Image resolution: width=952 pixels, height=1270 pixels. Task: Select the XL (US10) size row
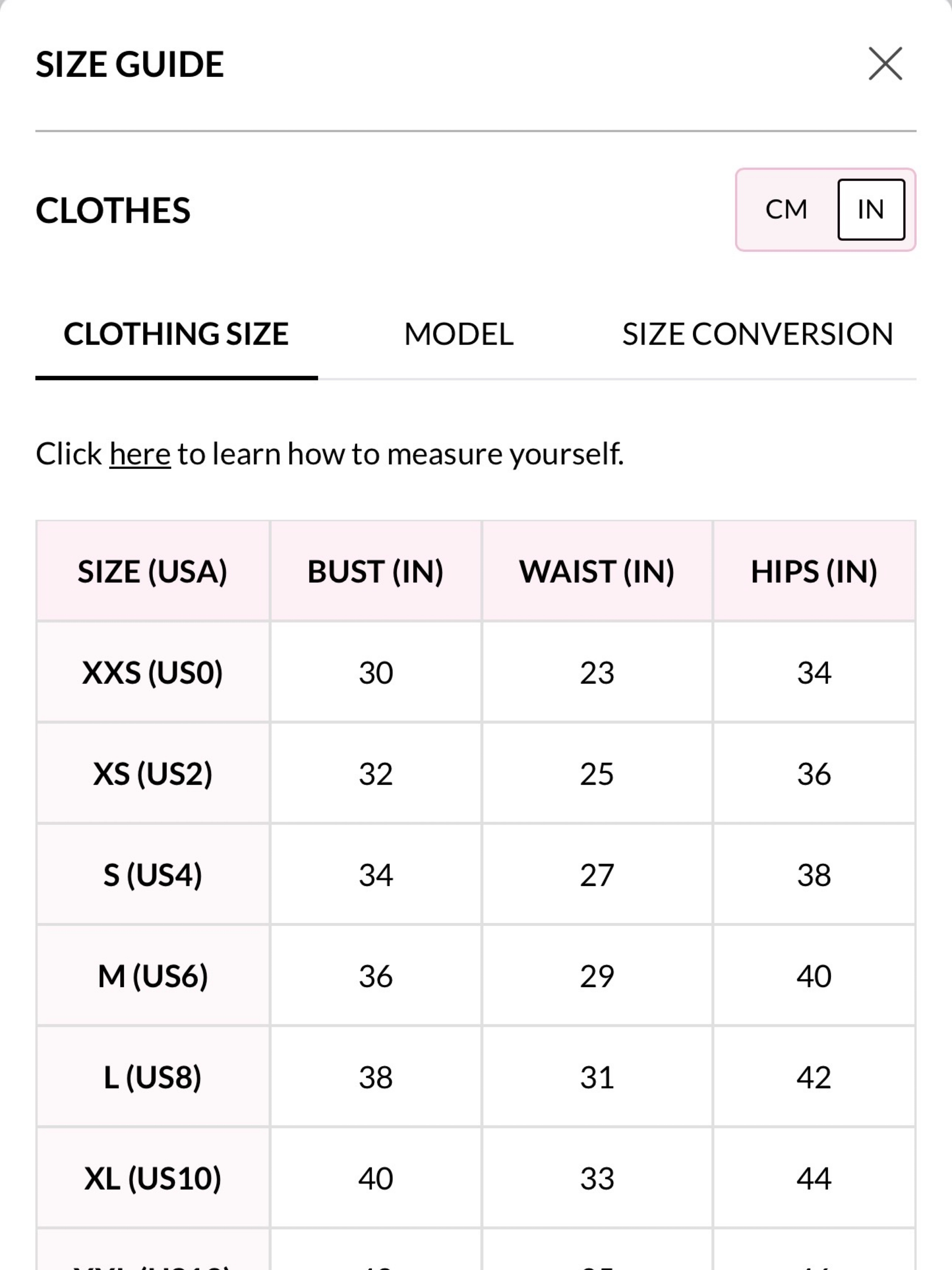click(476, 1178)
